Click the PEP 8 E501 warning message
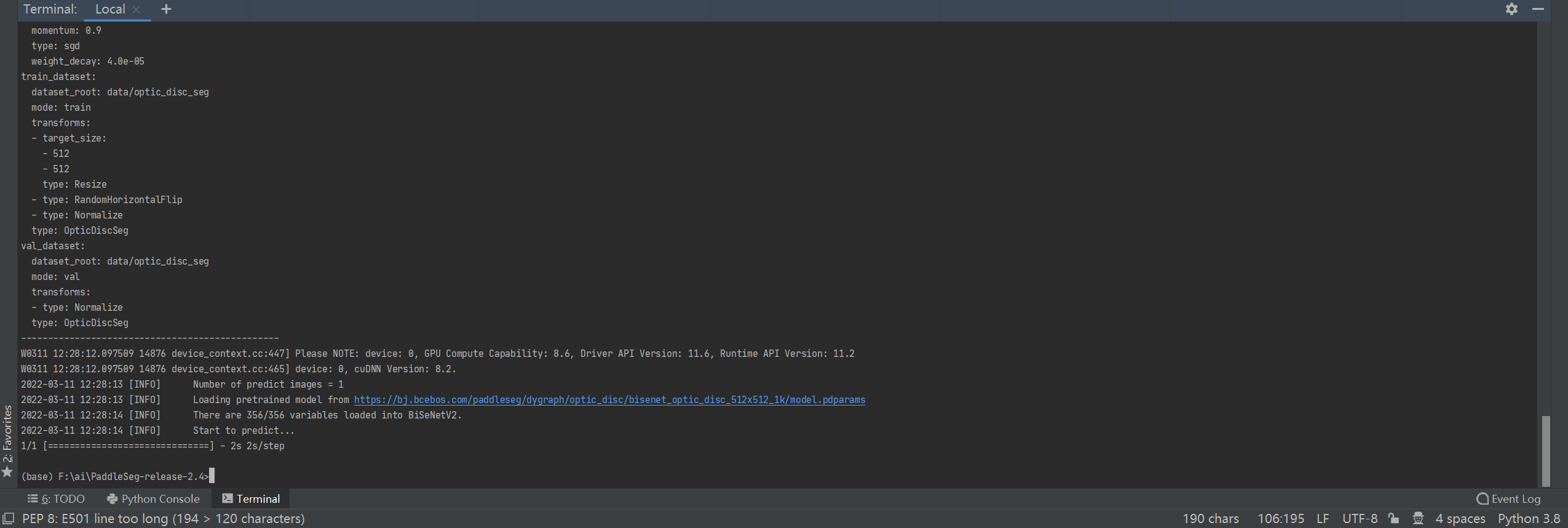Screen dimensions: 1568x528 [x=164, y=519]
